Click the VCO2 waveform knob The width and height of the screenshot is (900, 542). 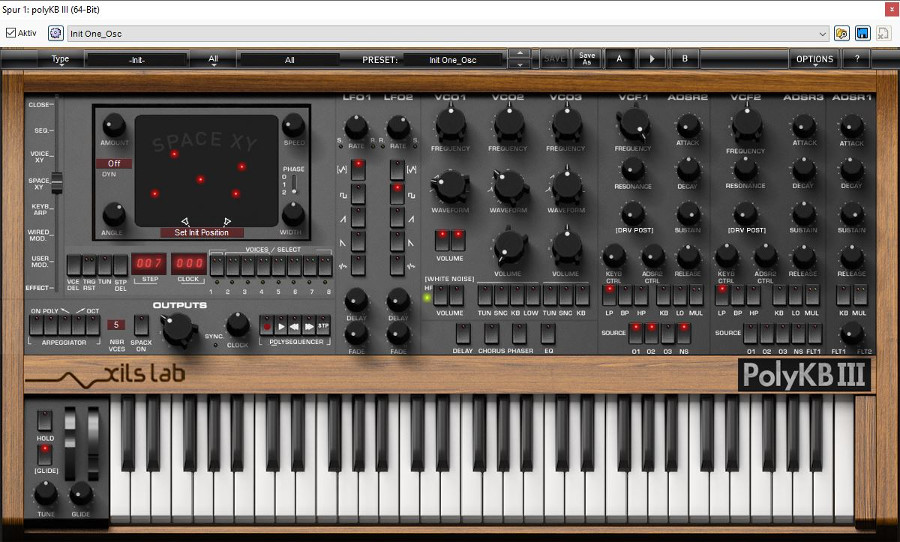(509, 185)
